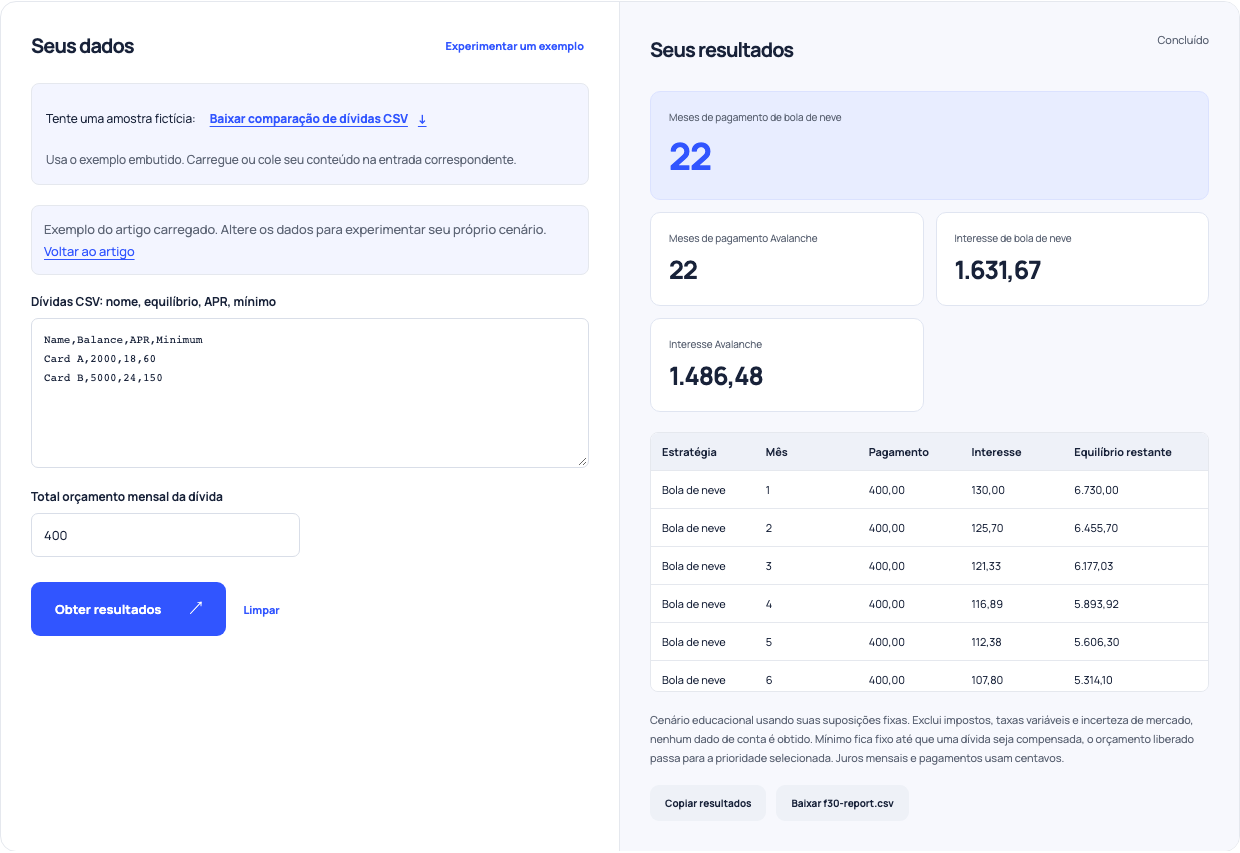Viewport: 1240px width, 853px height.
Task: Click the Interesse de bola de neve value 1.631,67
Action: coord(998,270)
